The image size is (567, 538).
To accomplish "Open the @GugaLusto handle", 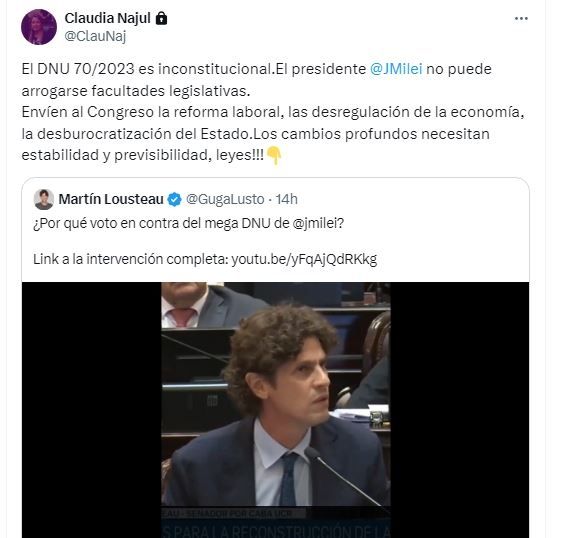I will [x=225, y=199].
